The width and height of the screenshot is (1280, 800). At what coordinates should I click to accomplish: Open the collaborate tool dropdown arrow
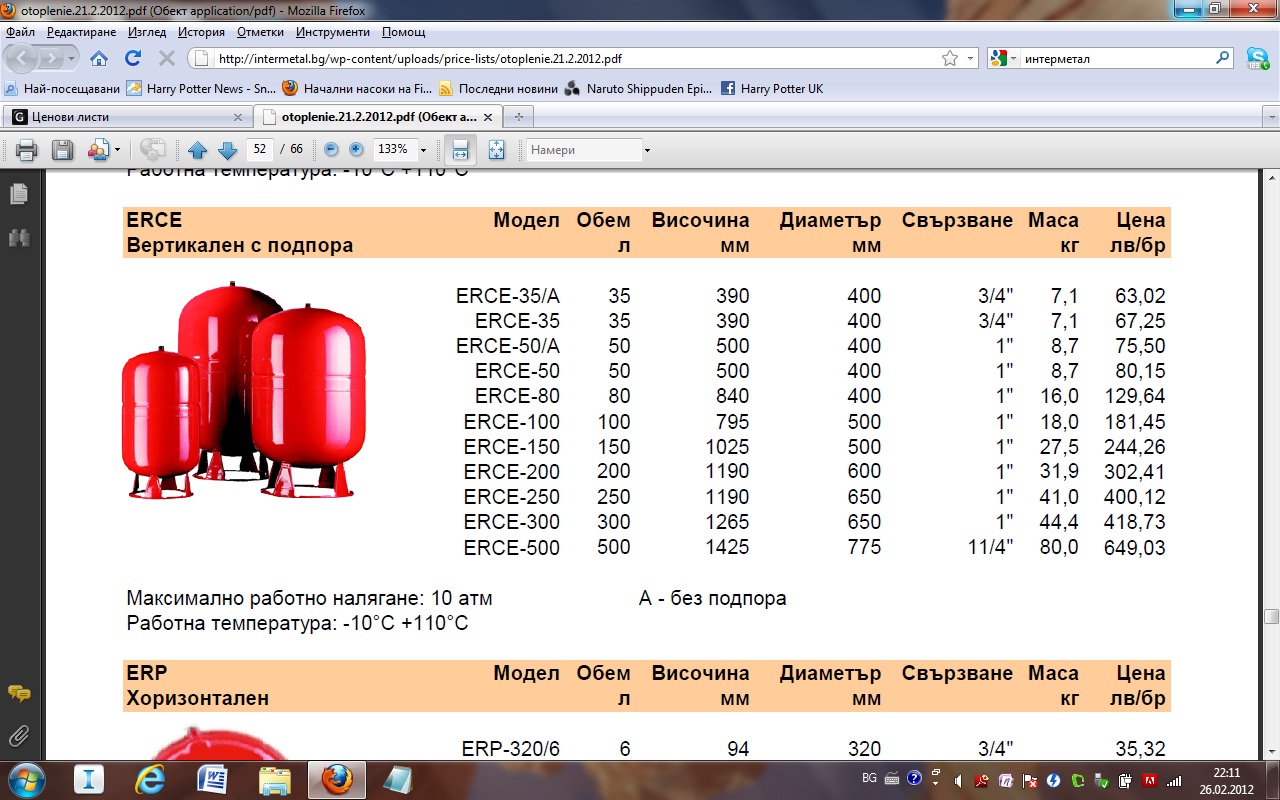click(117, 150)
